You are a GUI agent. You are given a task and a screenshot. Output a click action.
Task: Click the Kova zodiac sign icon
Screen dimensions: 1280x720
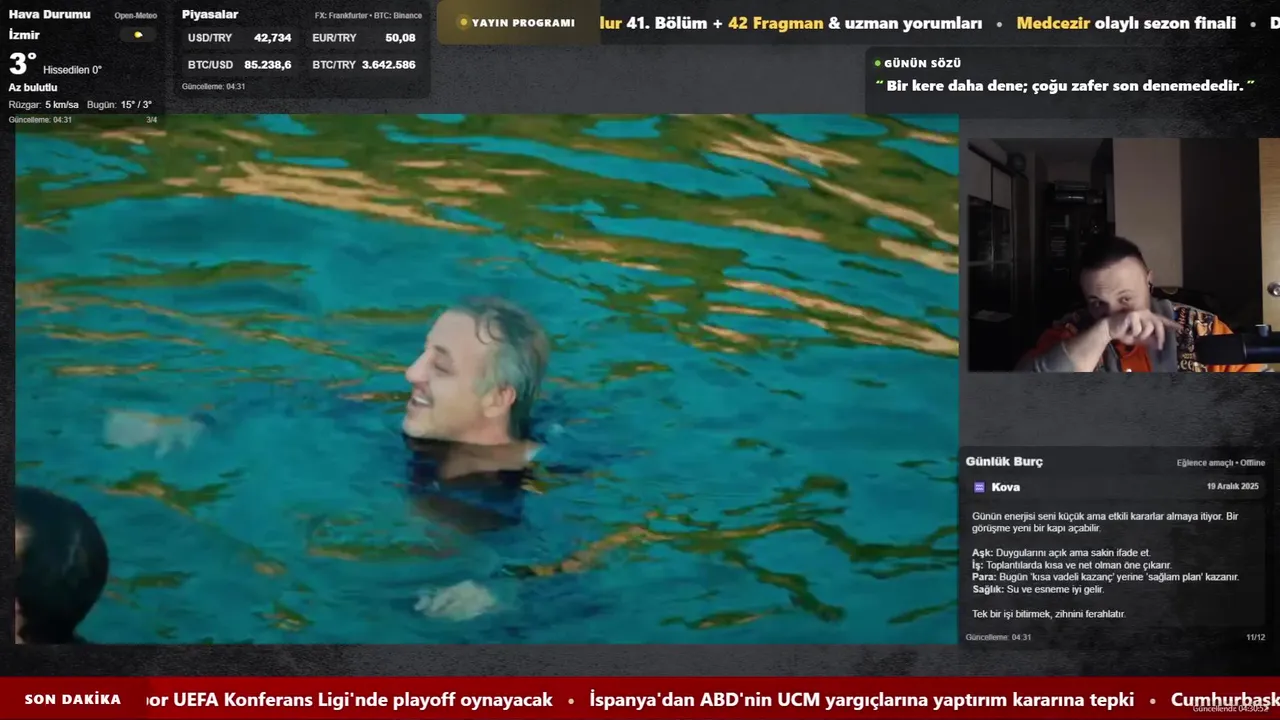(x=979, y=487)
